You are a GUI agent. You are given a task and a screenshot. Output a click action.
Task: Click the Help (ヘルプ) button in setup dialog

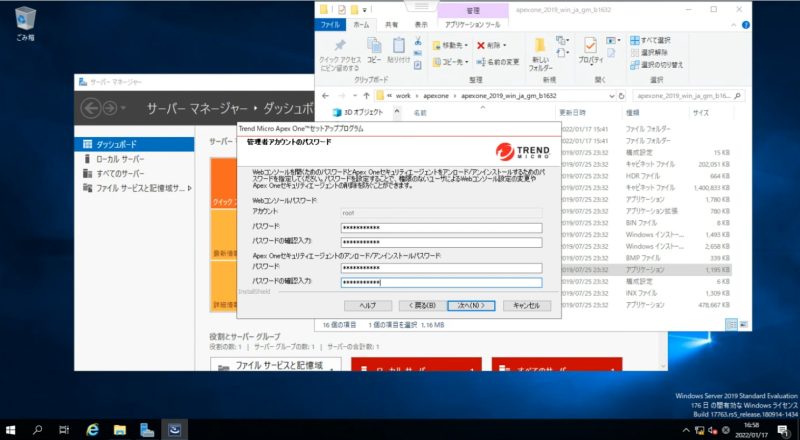[368, 305]
